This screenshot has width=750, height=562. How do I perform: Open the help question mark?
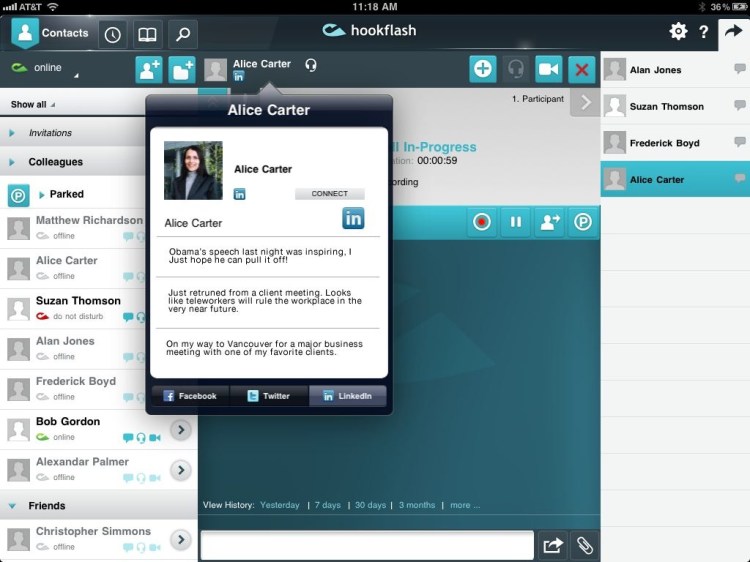point(703,32)
